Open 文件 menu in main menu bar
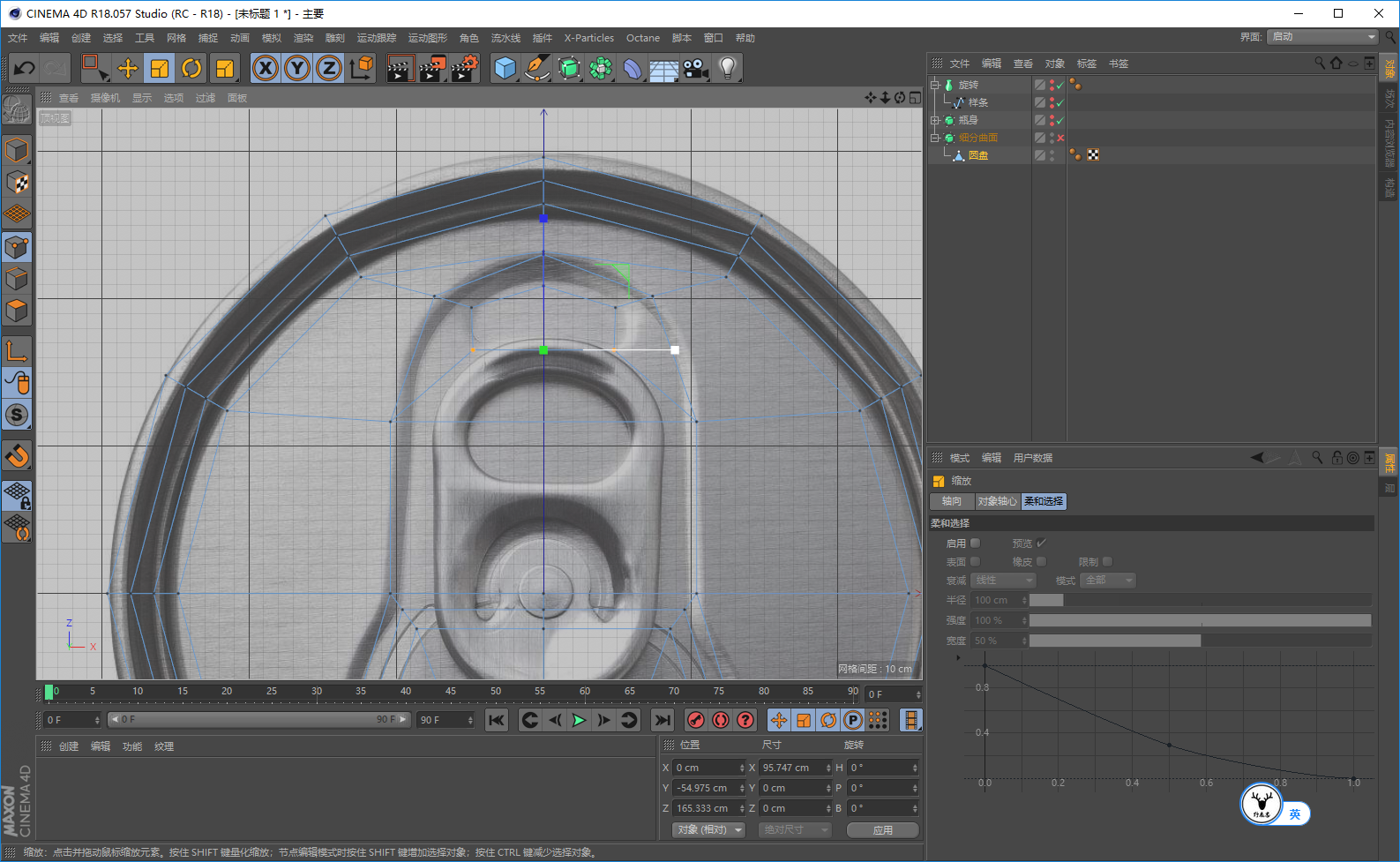This screenshot has height=862, width=1400. tap(18, 38)
